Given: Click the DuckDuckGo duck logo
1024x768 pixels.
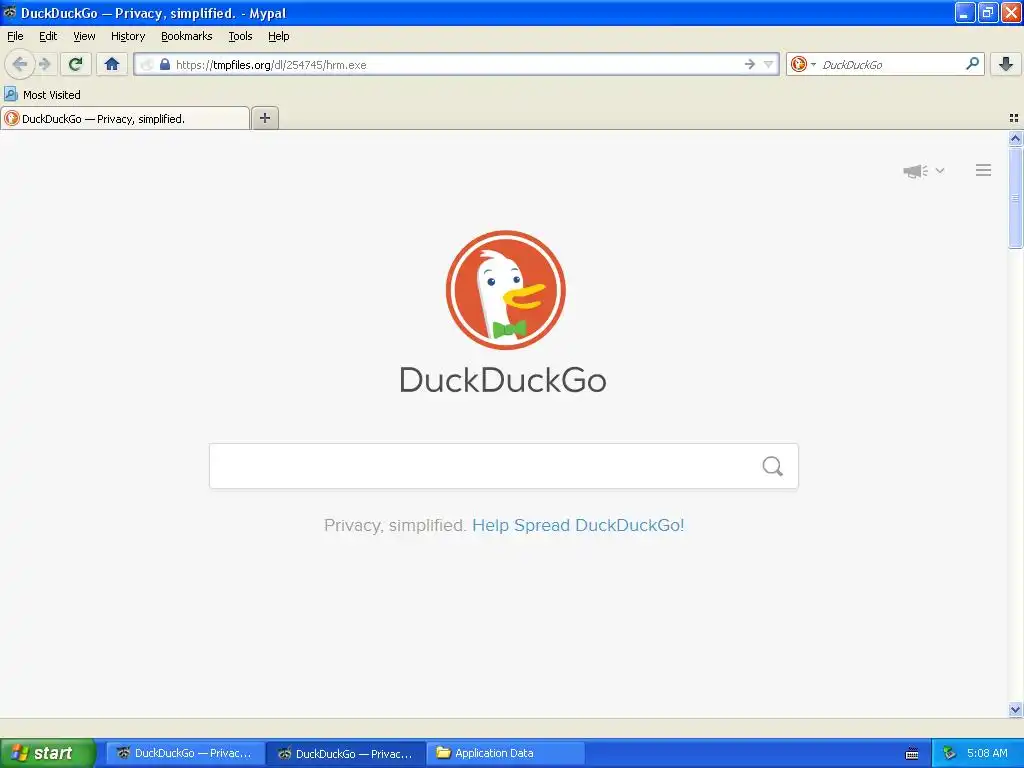Looking at the screenshot, I should click(505, 289).
